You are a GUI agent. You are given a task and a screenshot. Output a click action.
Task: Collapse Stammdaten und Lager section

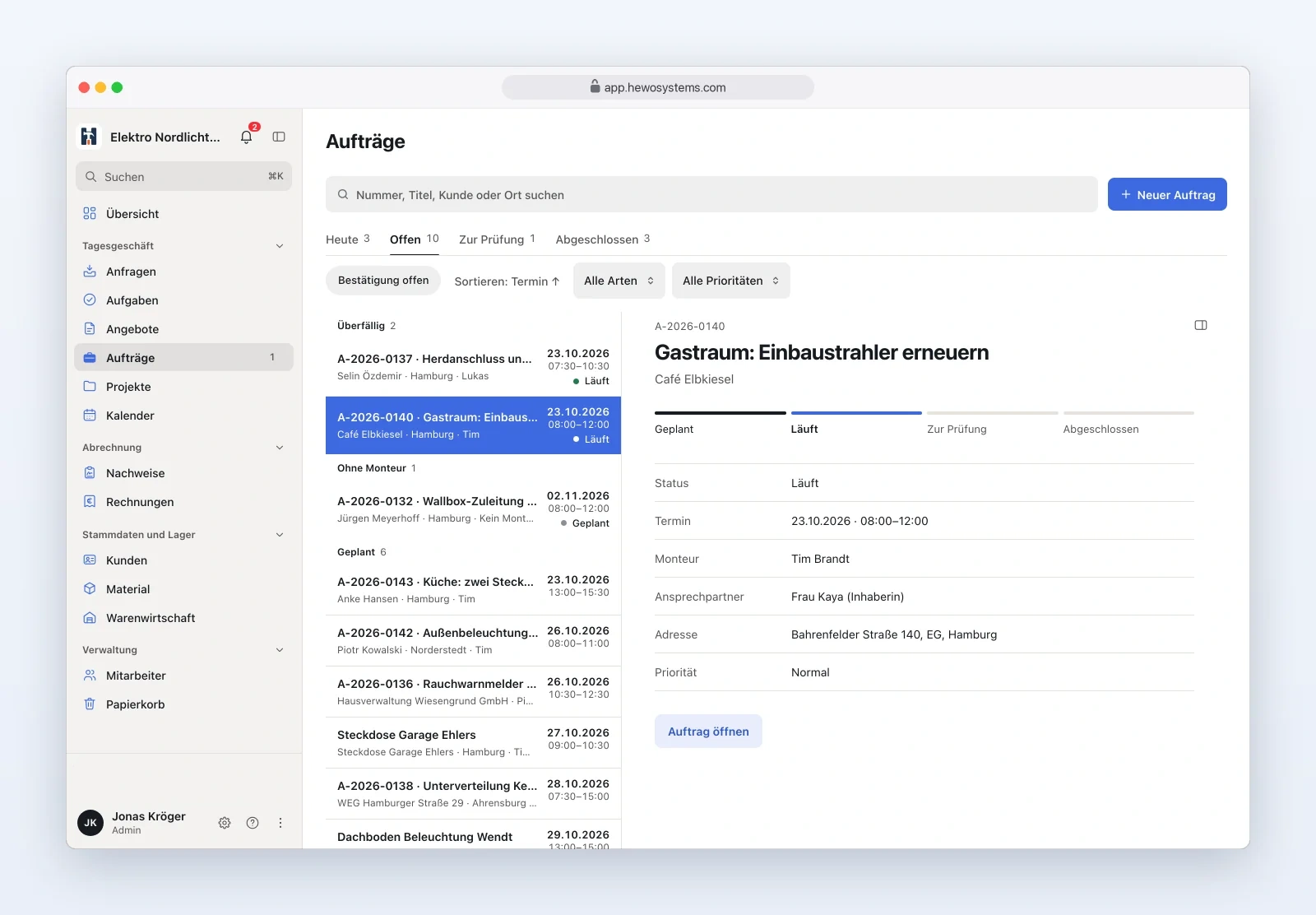click(x=280, y=535)
